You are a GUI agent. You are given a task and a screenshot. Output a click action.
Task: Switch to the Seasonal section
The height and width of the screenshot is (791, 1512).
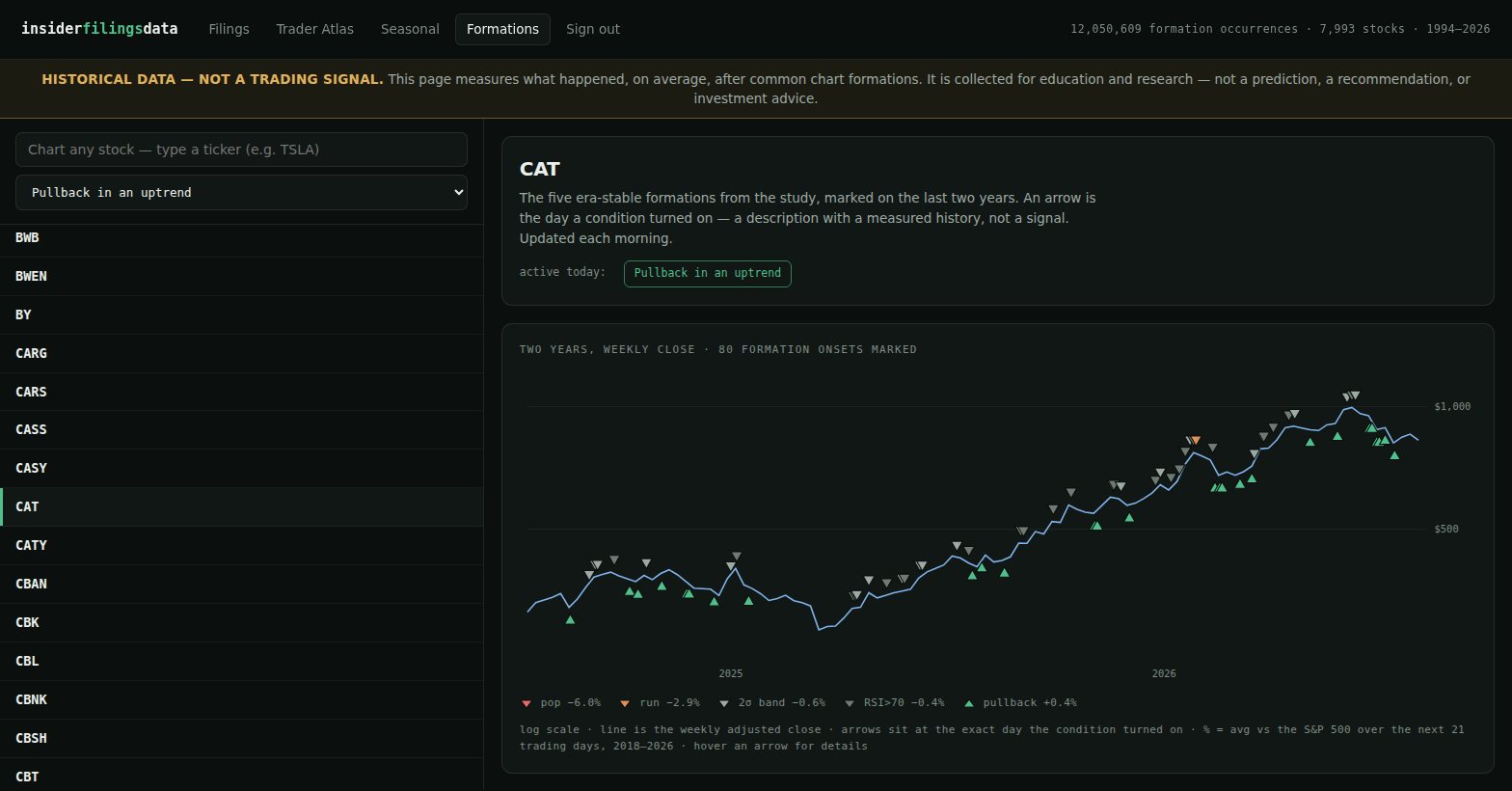[x=410, y=29]
